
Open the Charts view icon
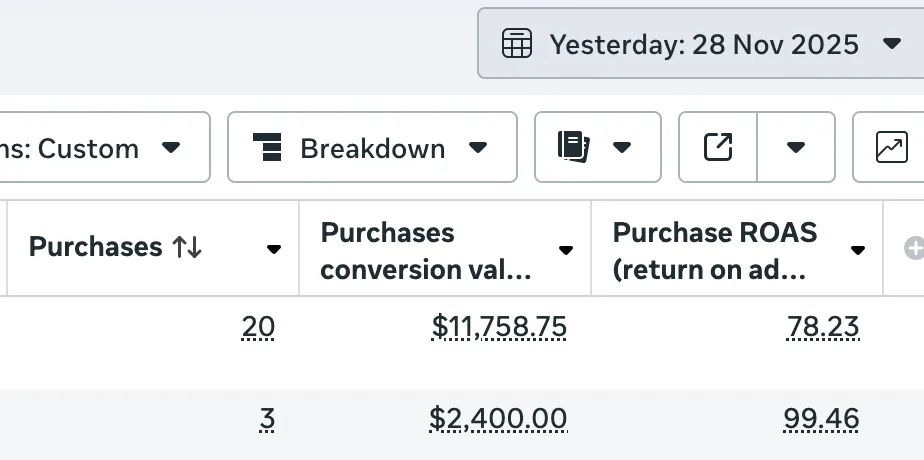890,148
